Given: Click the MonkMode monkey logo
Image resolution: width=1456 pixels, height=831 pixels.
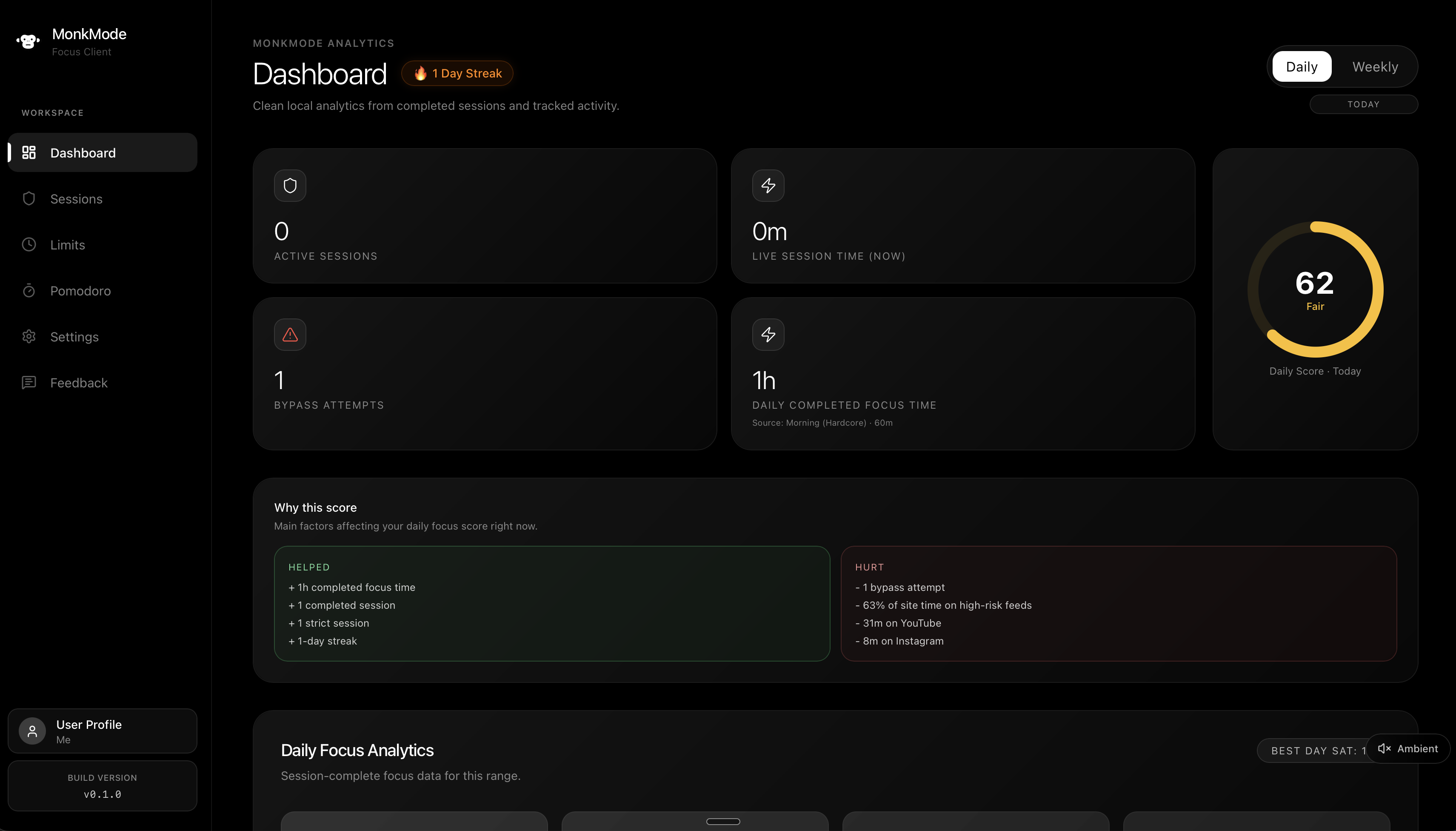Looking at the screenshot, I should [x=27, y=40].
